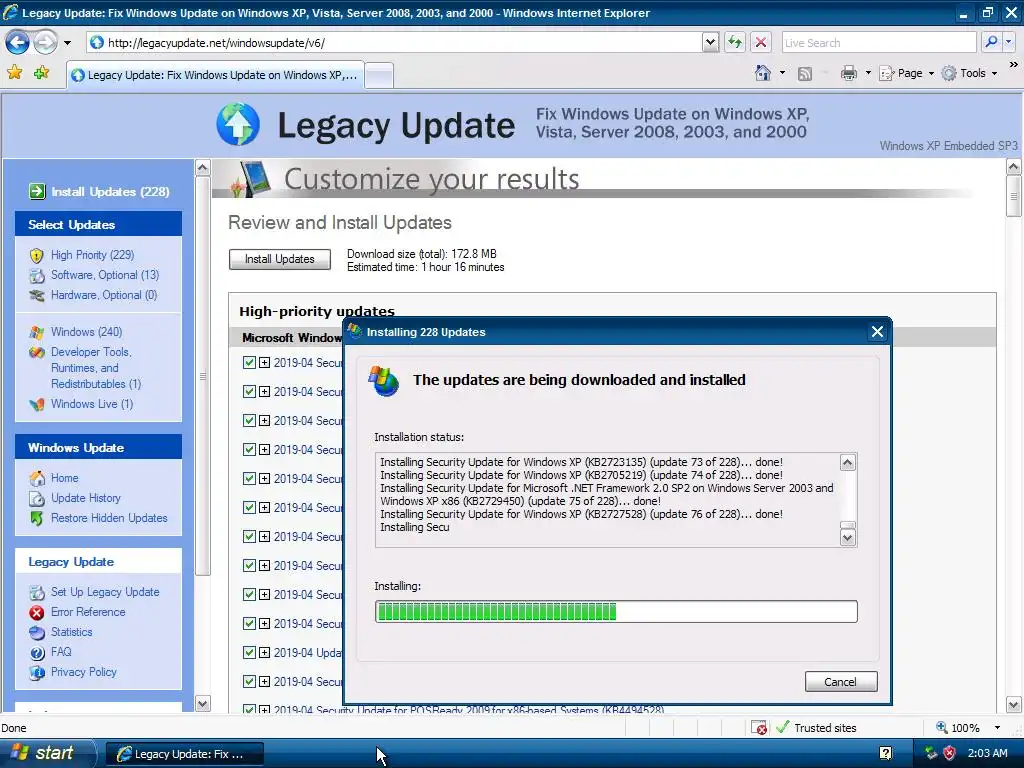Click the Windows Live (1) icon
Screen dimensions: 1024x768
tap(37, 404)
